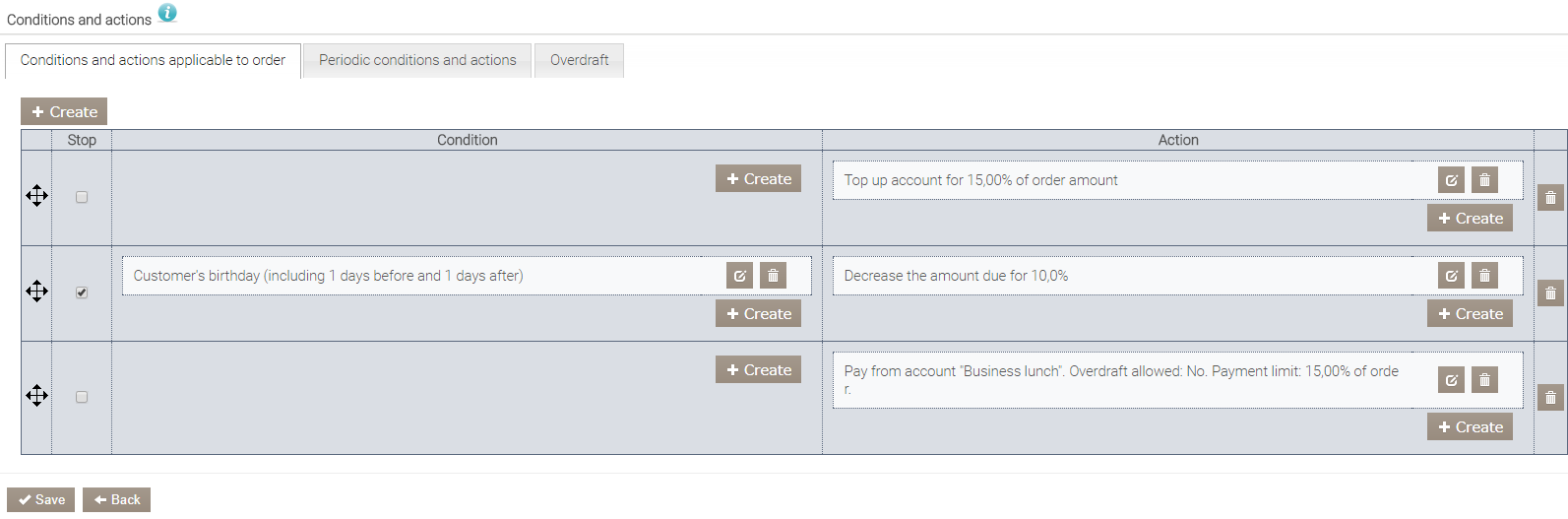This screenshot has height=519, width=1568.
Task: Switch to Periodic conditions and actions tab
Action: coord(417,60)
